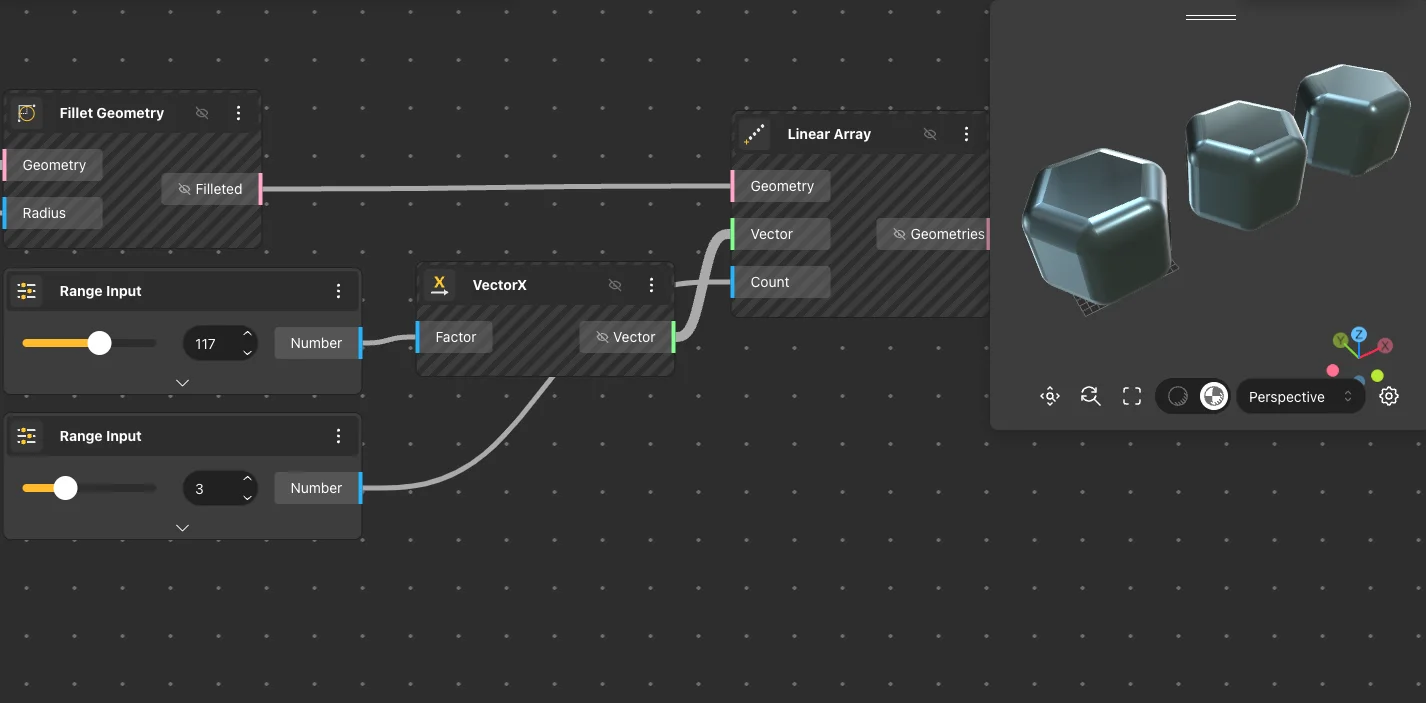Viewport: 1426px width, 703px height.
Task: Click the slider handle on the 117 Range Input
Action: (x=99, y=343)
